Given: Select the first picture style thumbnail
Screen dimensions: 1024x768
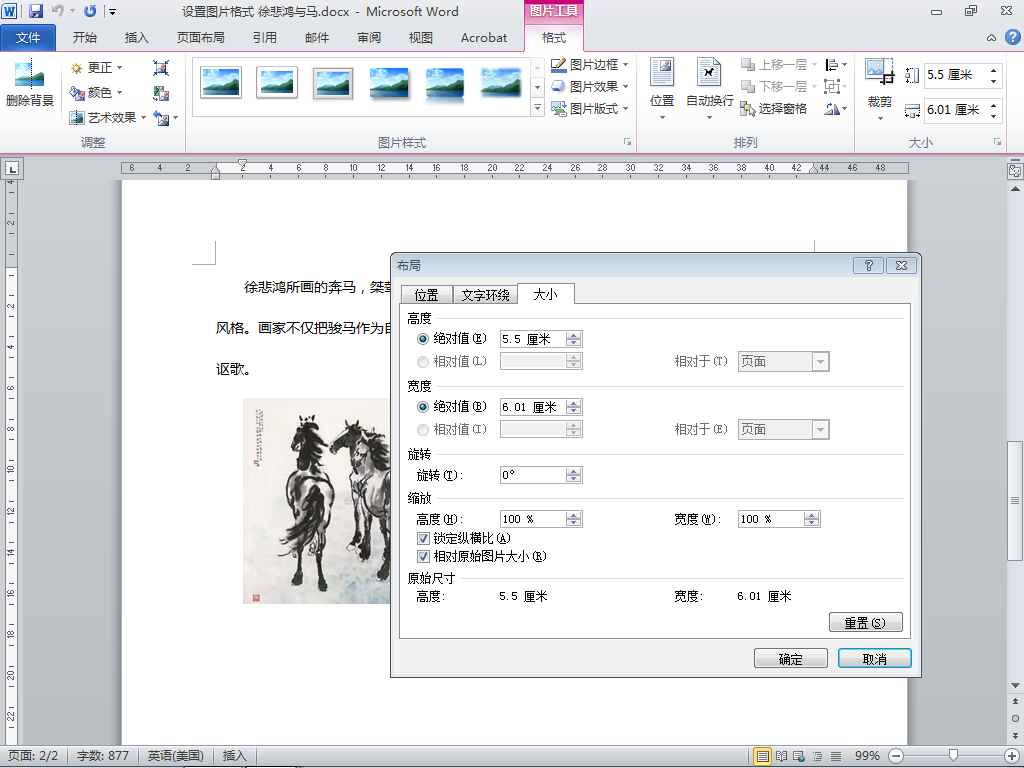Looking at the screenshot, I should click(x=221, y=82).
